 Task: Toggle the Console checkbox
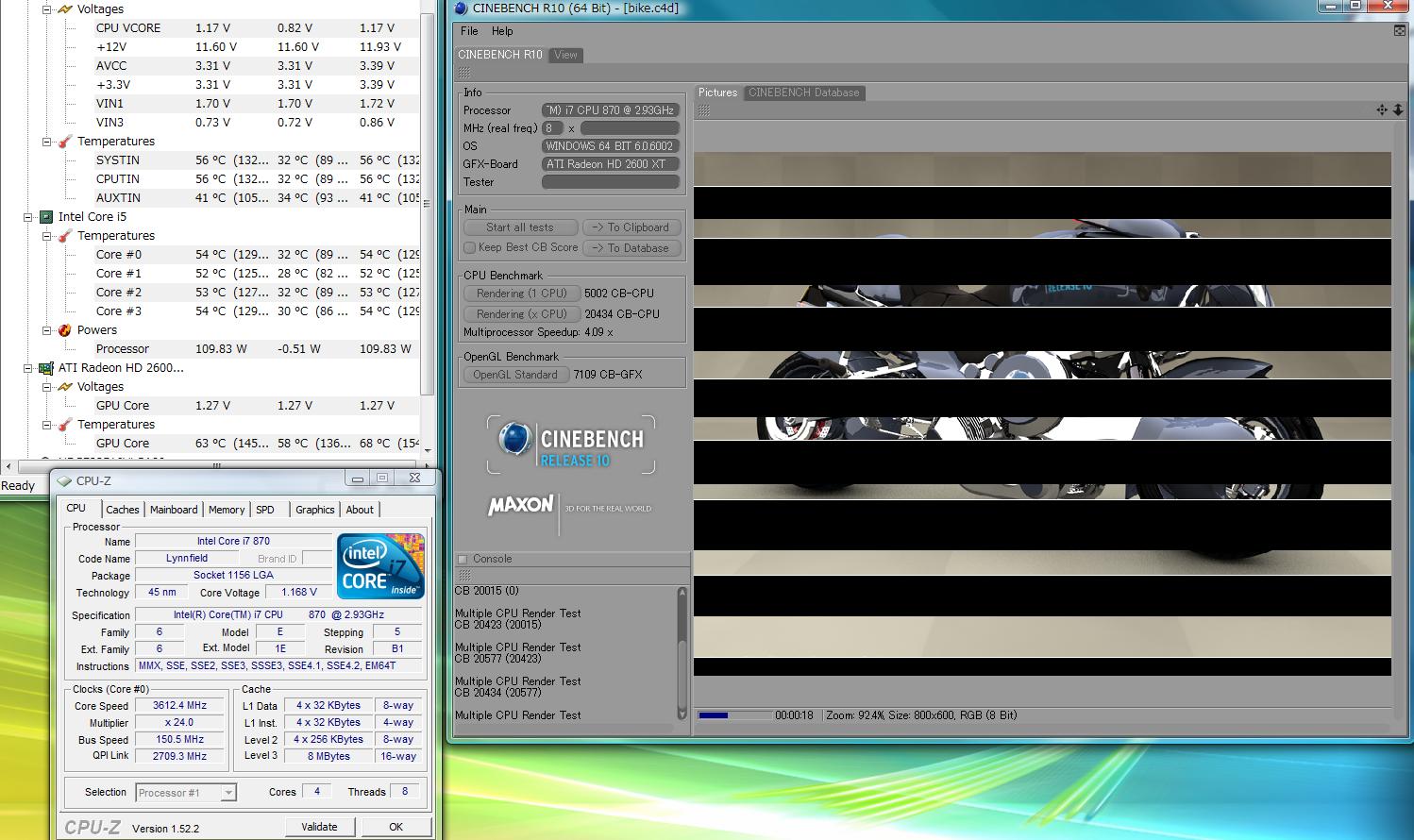pos(463,559)
